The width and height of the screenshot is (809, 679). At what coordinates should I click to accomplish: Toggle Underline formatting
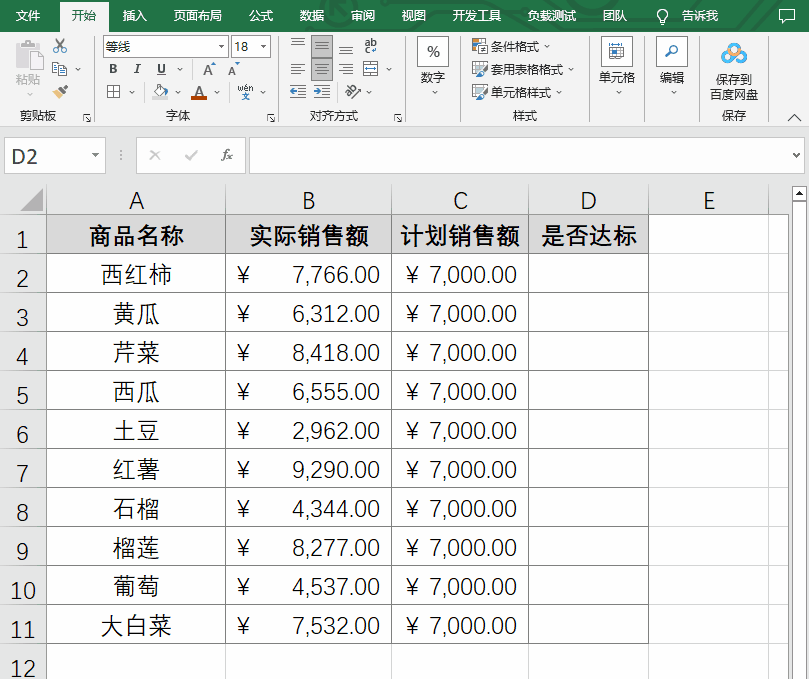coord(161,69)
